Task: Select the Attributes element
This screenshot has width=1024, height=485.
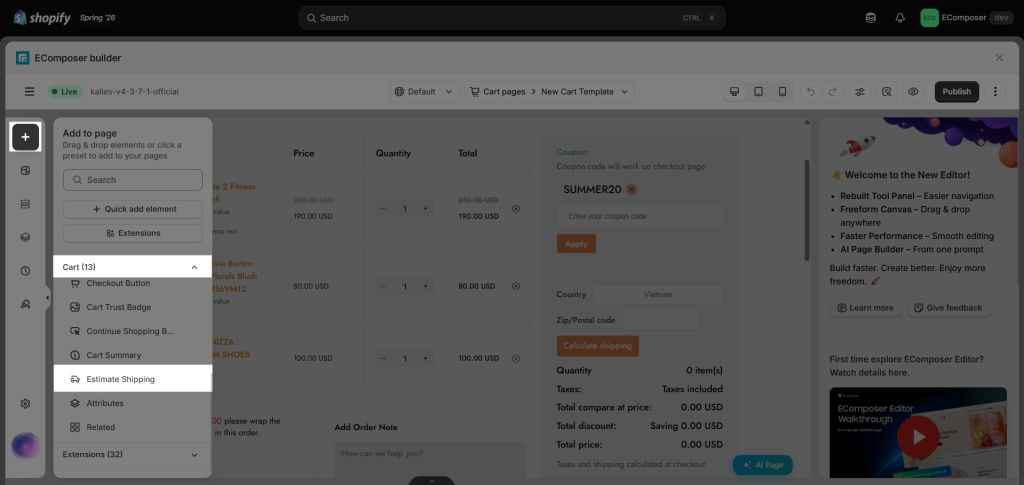Action: (x=133, y=403)
